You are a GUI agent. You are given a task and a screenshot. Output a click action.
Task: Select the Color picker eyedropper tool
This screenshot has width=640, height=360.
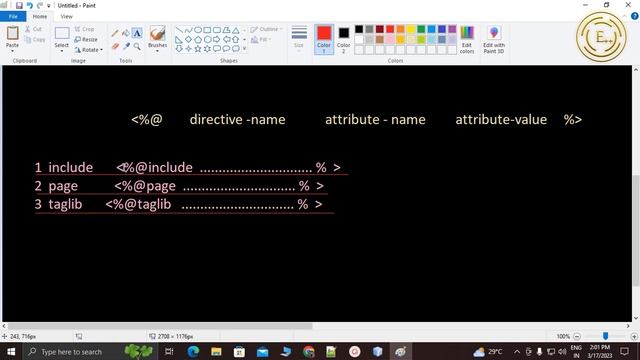(126, 46)
